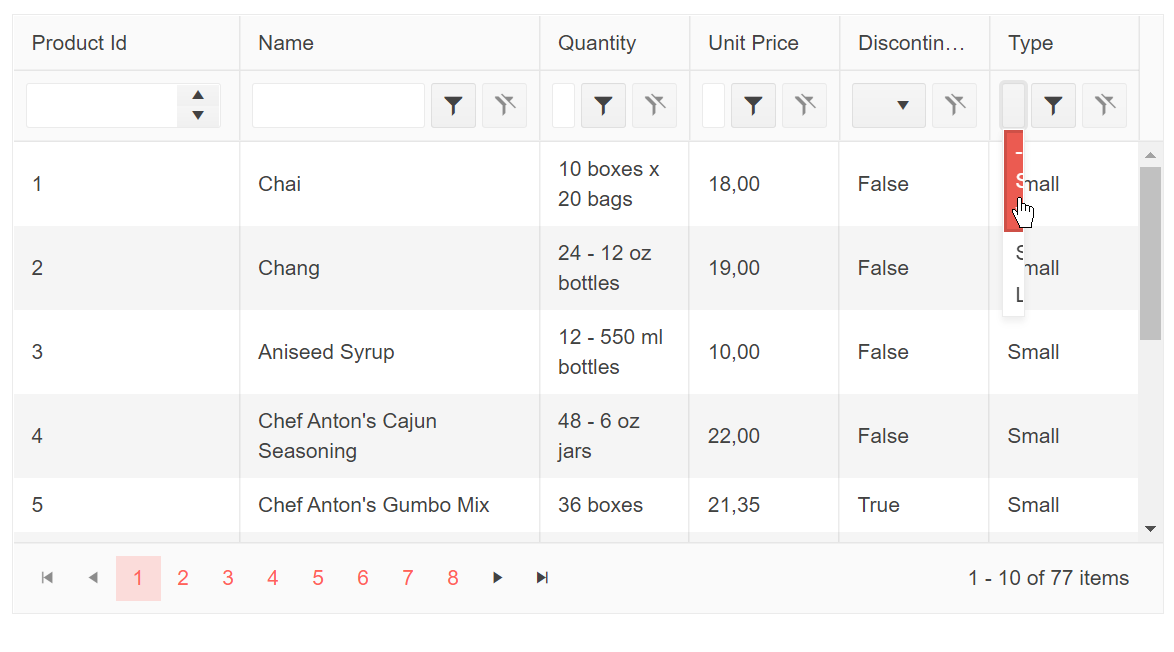1174x652 pixels.
Task: Click the Type column filter icon
Action: click(1053, 105)
